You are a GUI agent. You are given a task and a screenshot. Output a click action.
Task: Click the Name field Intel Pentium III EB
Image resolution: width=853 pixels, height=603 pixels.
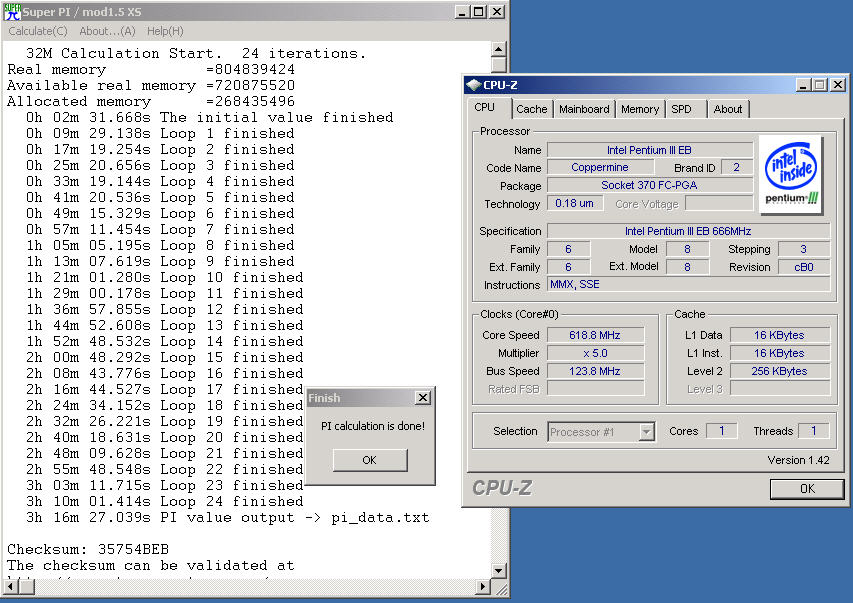(650, 150)
